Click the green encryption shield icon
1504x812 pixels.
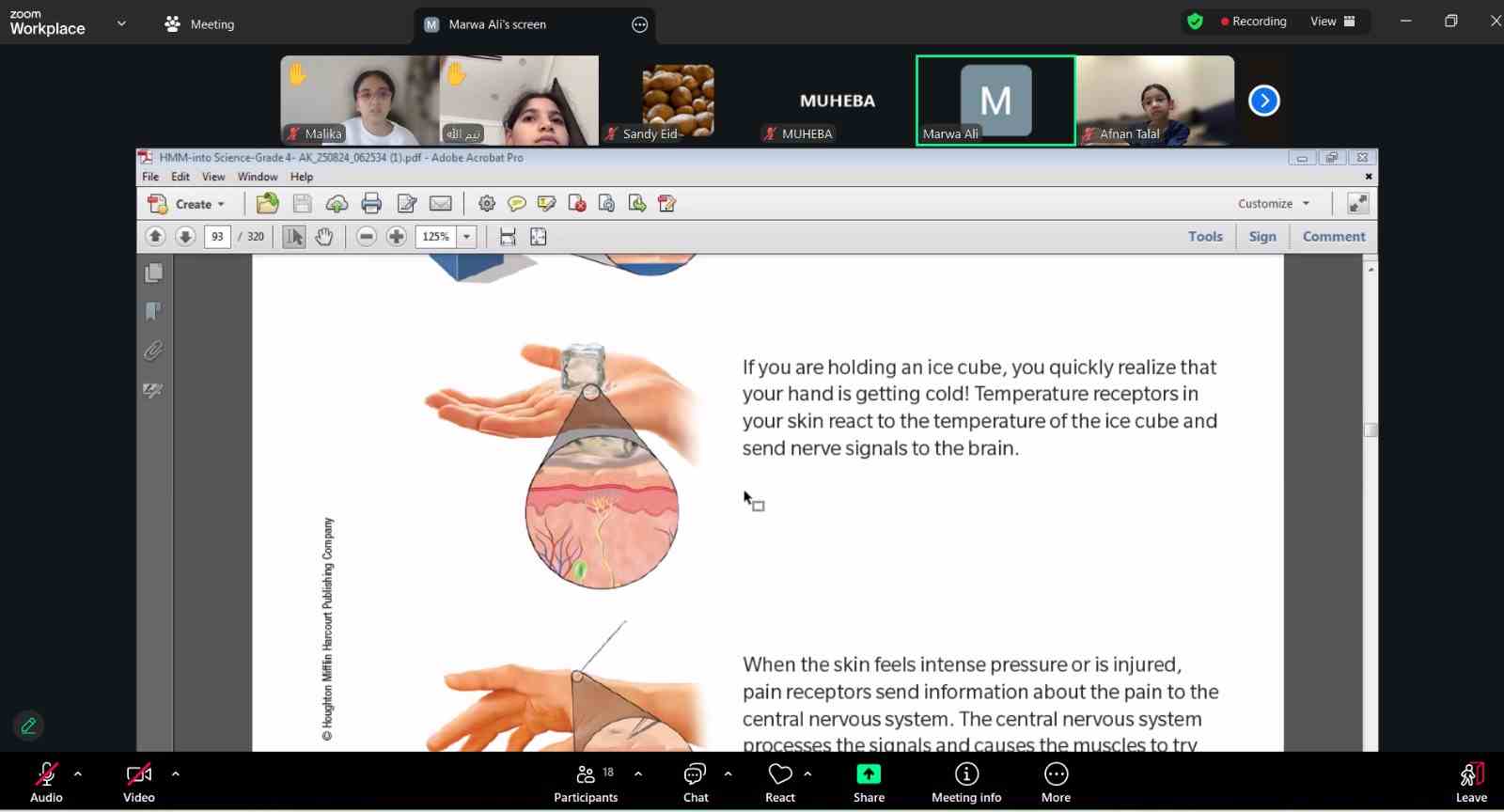click(x=1195, y=22)
